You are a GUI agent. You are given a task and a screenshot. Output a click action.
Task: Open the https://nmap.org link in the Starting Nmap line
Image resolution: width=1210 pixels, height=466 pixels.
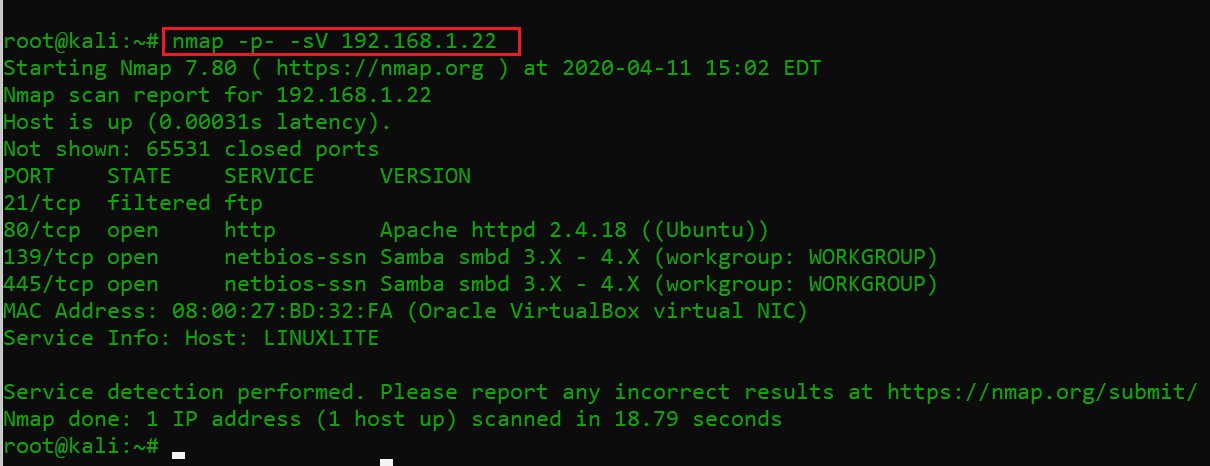click(379, 69)
